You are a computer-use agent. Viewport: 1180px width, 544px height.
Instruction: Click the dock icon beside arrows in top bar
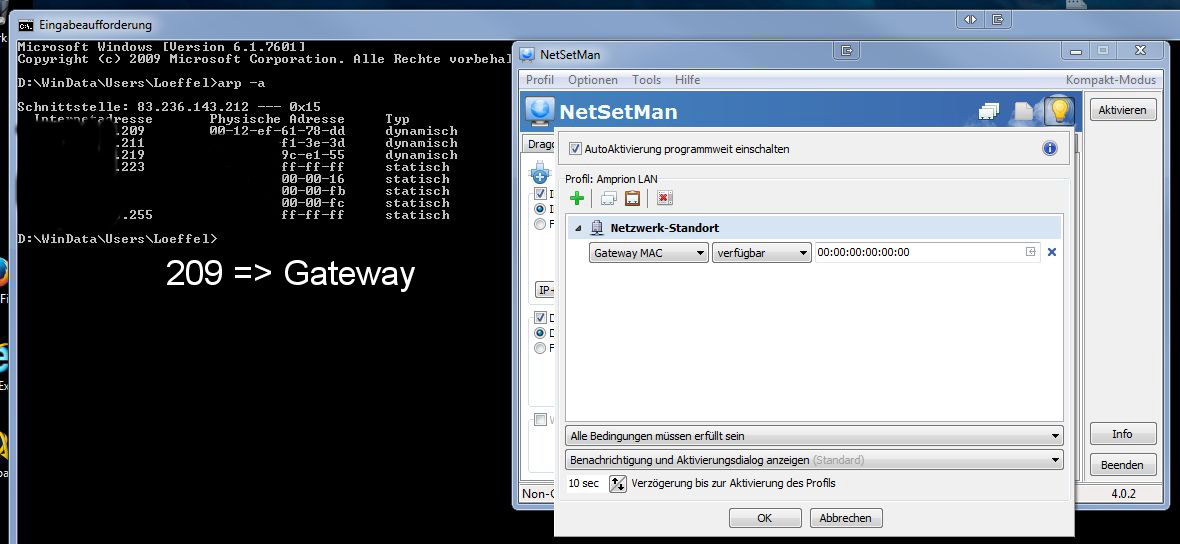point(998,20)
